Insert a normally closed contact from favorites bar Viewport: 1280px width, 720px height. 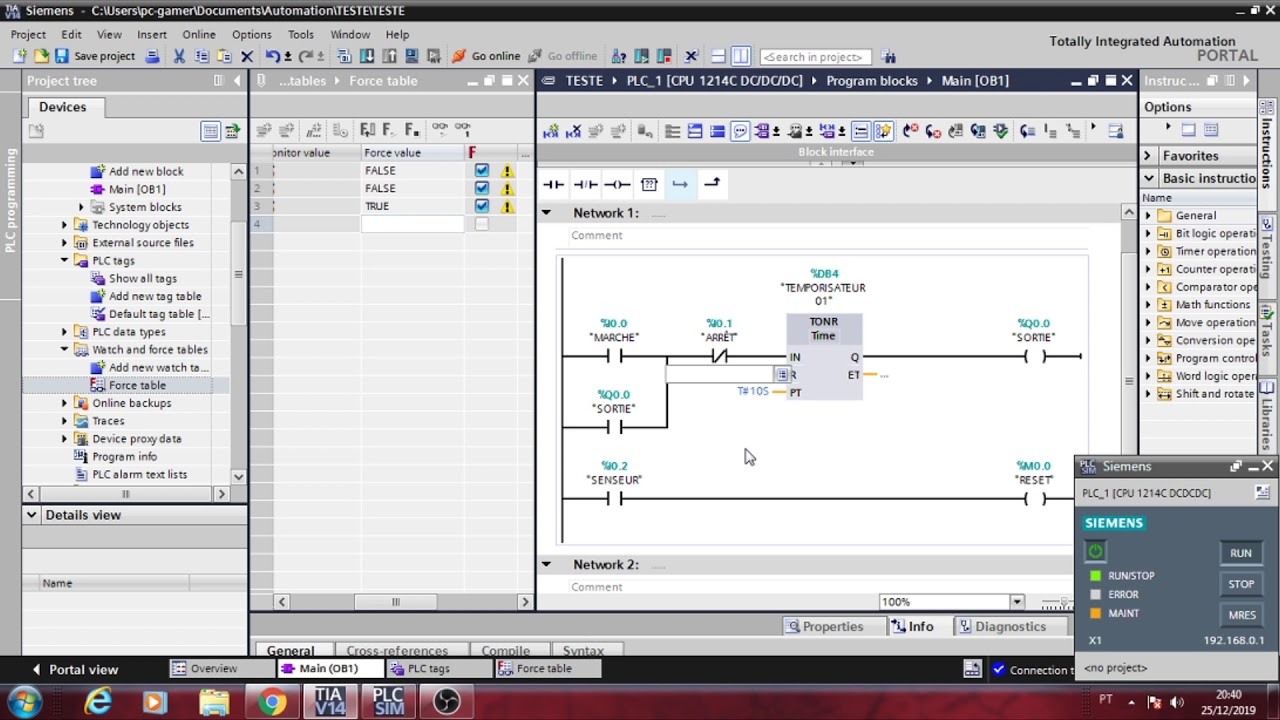585,184
